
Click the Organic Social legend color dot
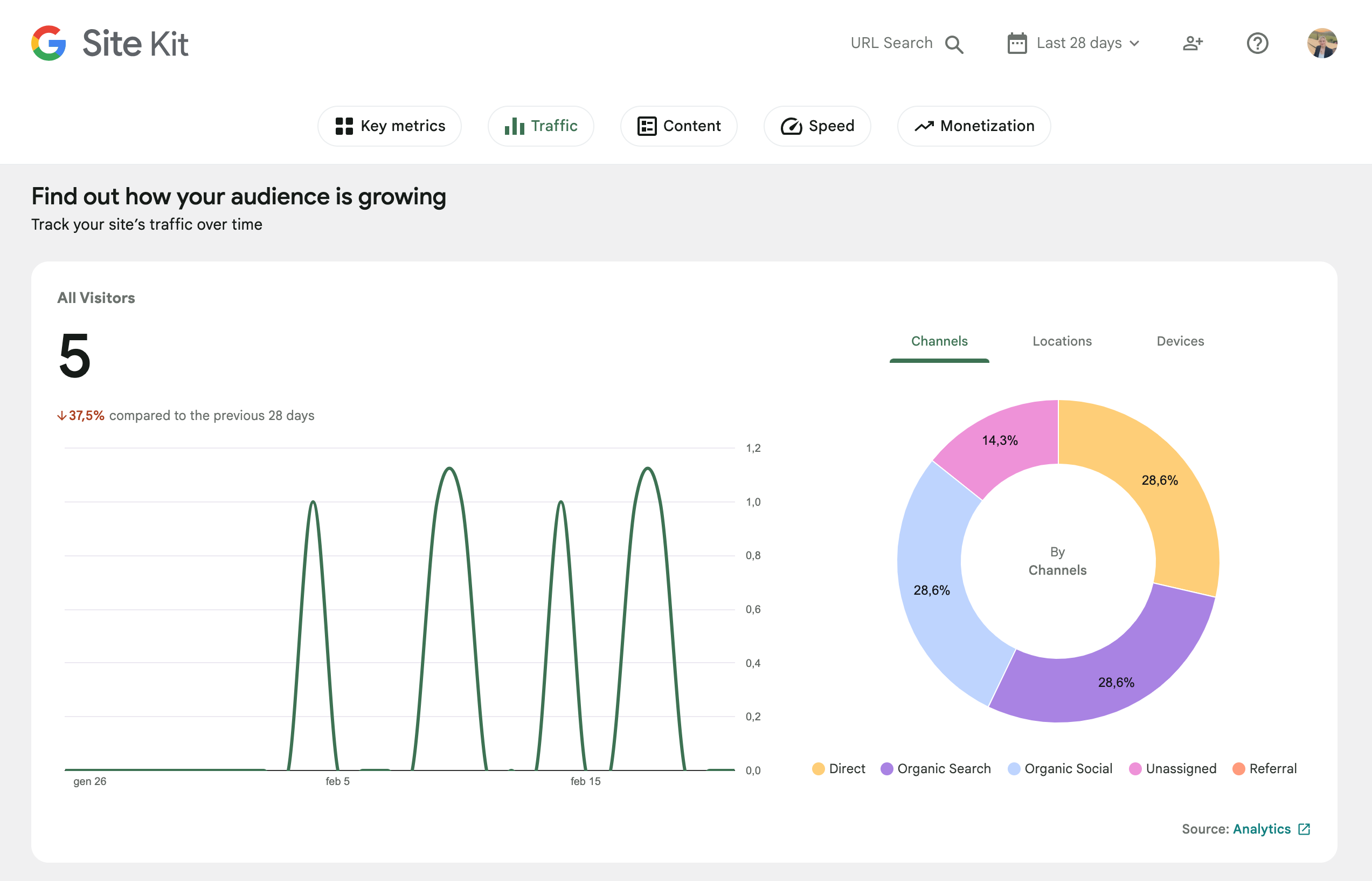click(x=1014, y=769)
